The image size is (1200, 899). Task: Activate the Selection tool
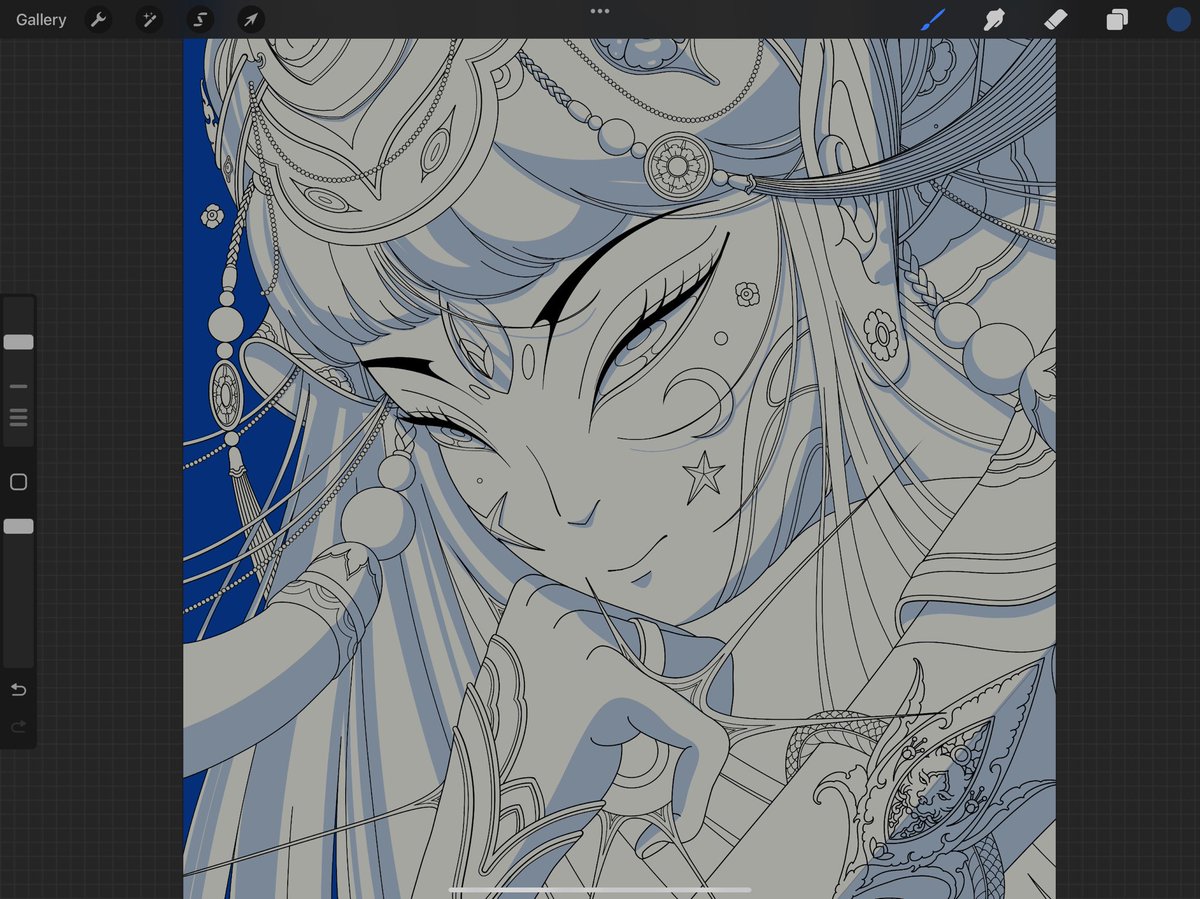pos(200,19)
